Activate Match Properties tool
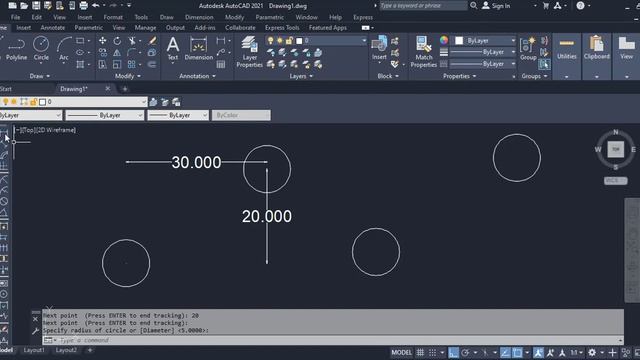 [x=424, y=52]
